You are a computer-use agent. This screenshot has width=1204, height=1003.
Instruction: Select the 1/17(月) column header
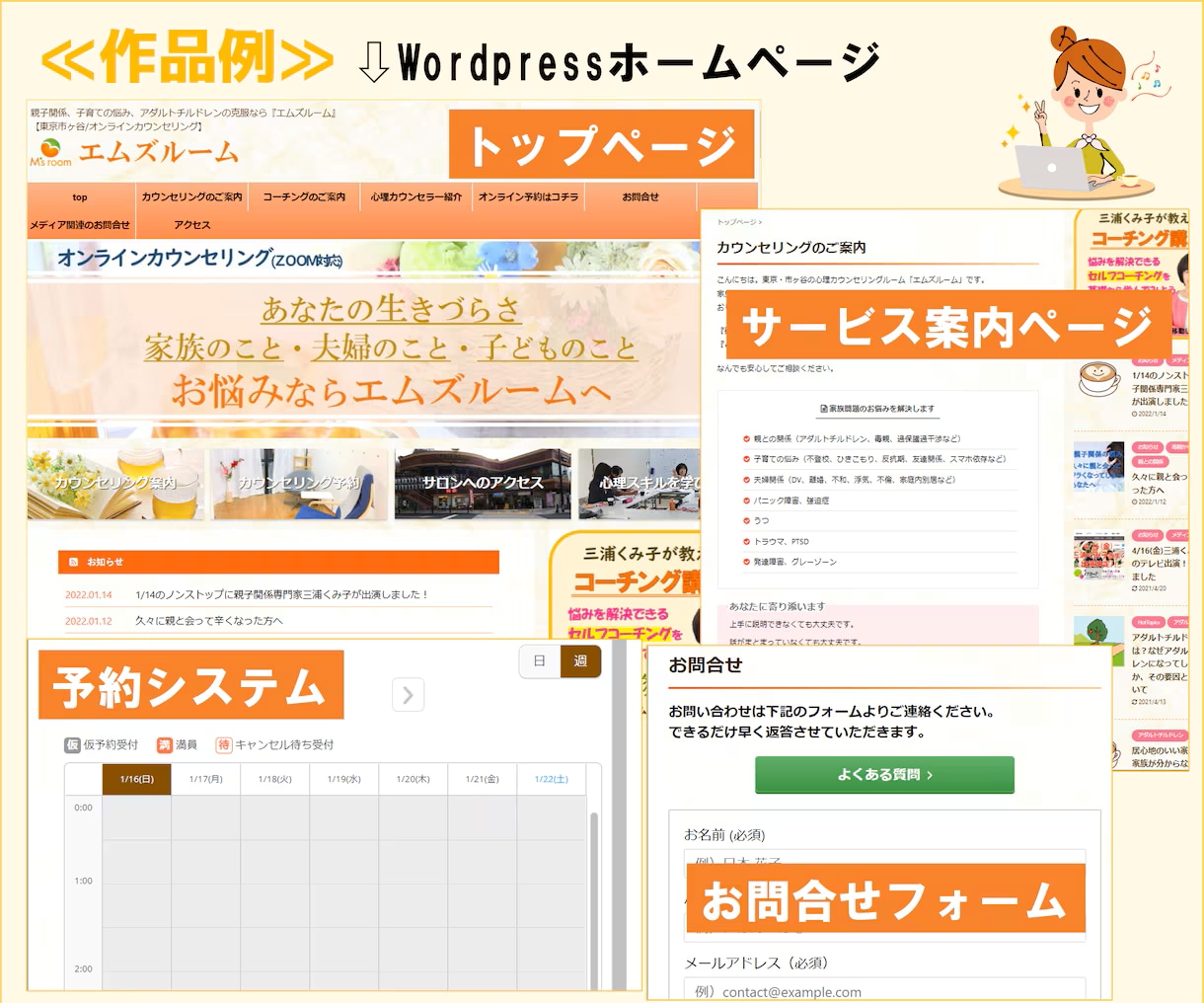point(205,779)
